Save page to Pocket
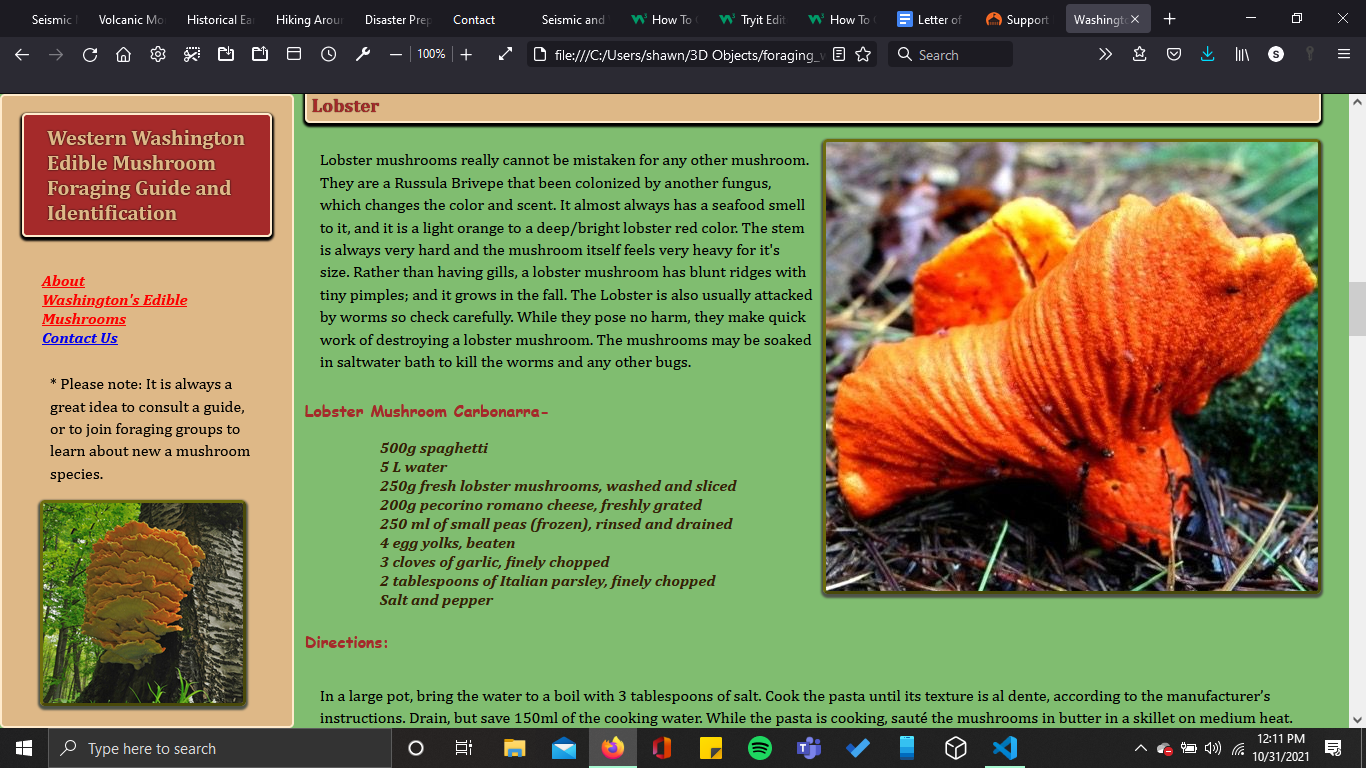 pos(1174,55)
